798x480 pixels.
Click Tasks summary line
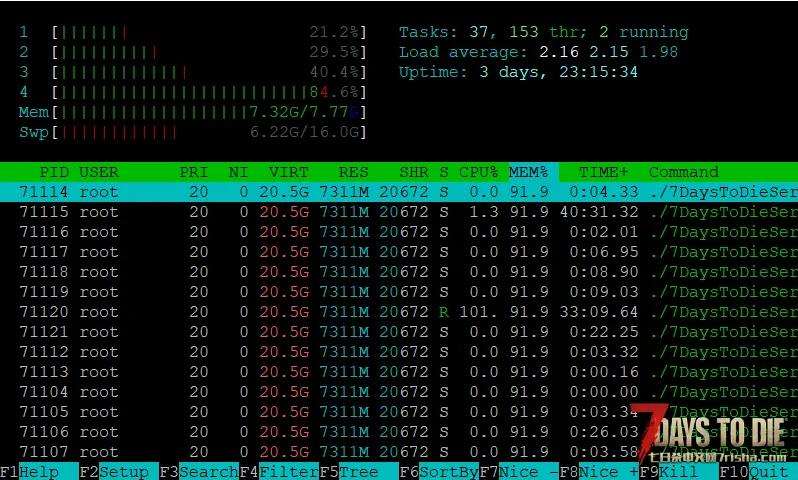click(x=544, y=33)
